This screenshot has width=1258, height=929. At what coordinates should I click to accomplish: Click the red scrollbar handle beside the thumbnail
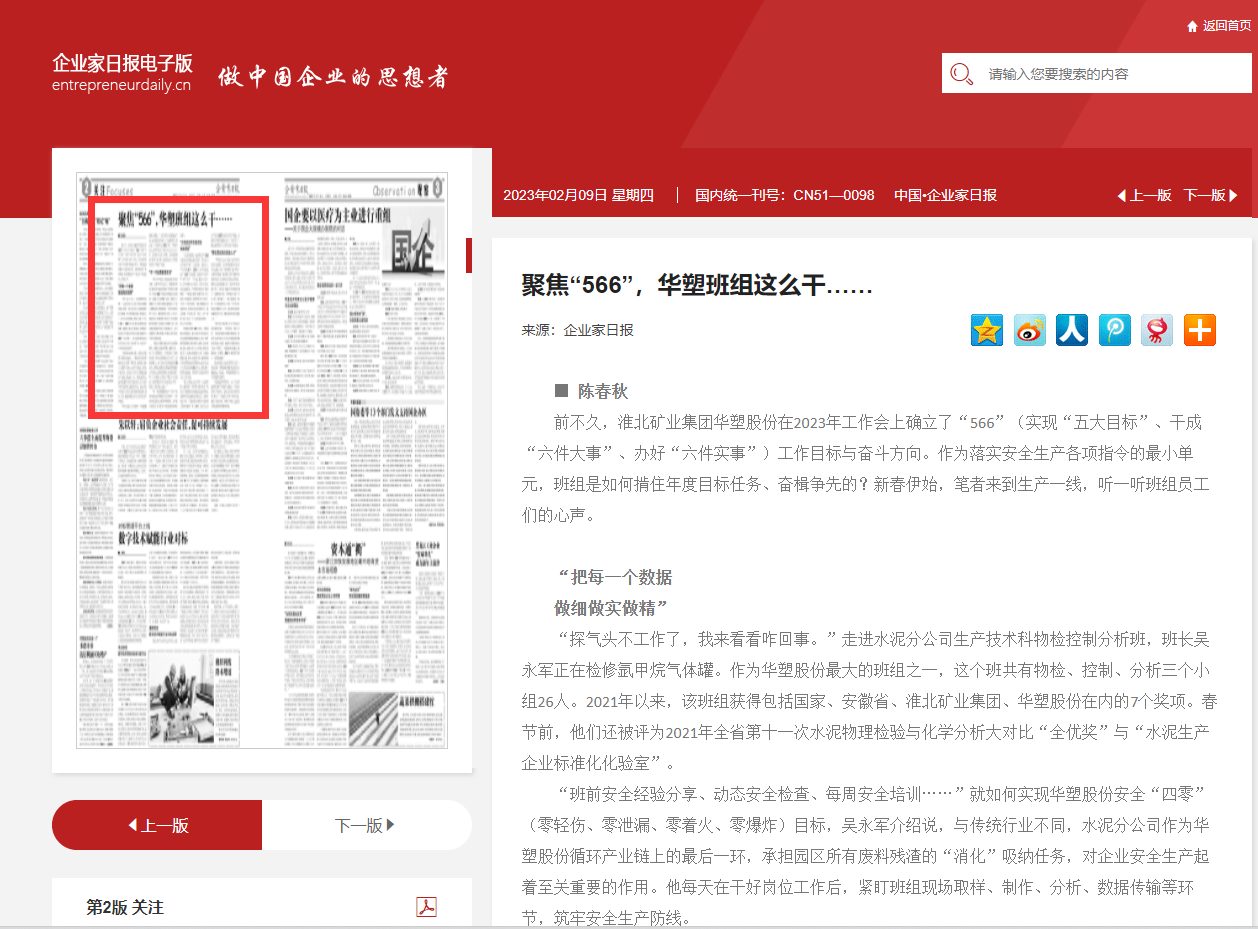point(469,255)
